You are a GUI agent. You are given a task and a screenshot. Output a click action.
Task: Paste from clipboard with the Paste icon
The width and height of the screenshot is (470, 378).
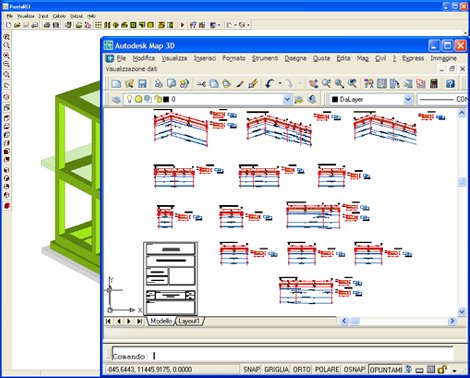(227, 83)
